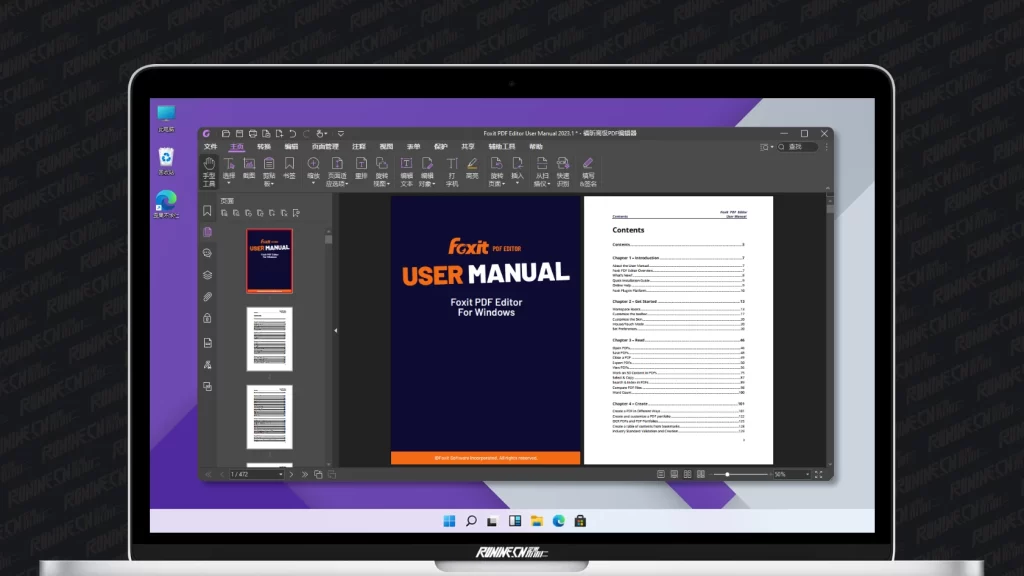Select the Edit Text (编辑文本) tool
This screenshot has height=576, width=1024.
coord(407,167)
